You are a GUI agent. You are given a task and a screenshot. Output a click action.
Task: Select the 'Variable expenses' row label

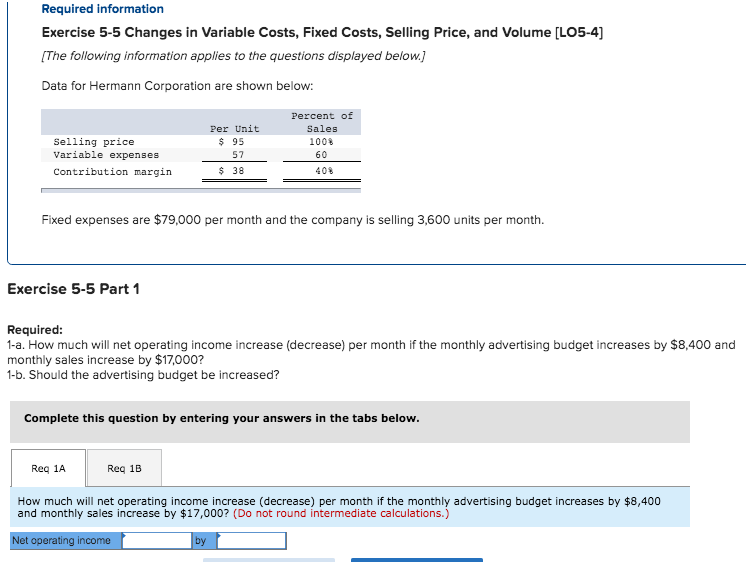[x=106, y=155]
